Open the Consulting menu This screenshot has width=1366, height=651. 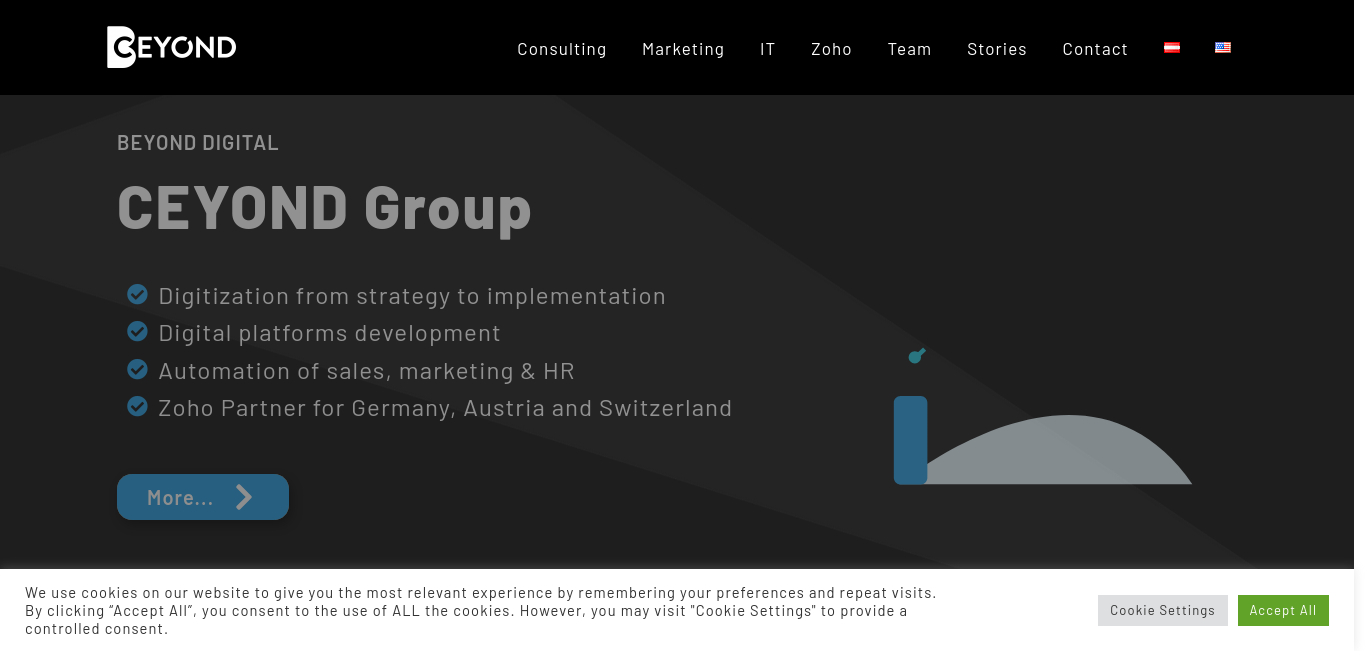click(x=561, y=49)
